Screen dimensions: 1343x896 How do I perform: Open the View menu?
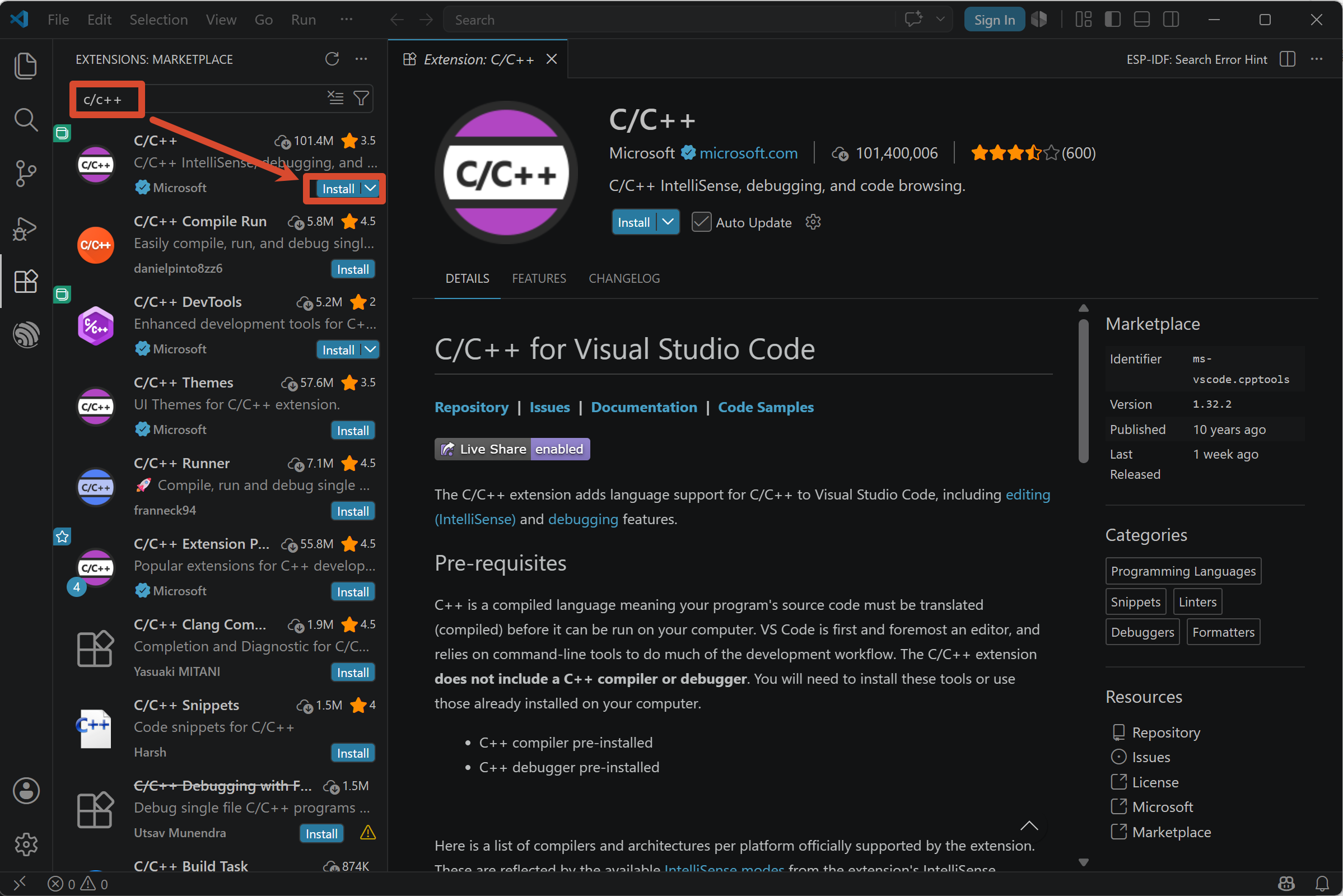pyautogui.click(x=221, y=20)
